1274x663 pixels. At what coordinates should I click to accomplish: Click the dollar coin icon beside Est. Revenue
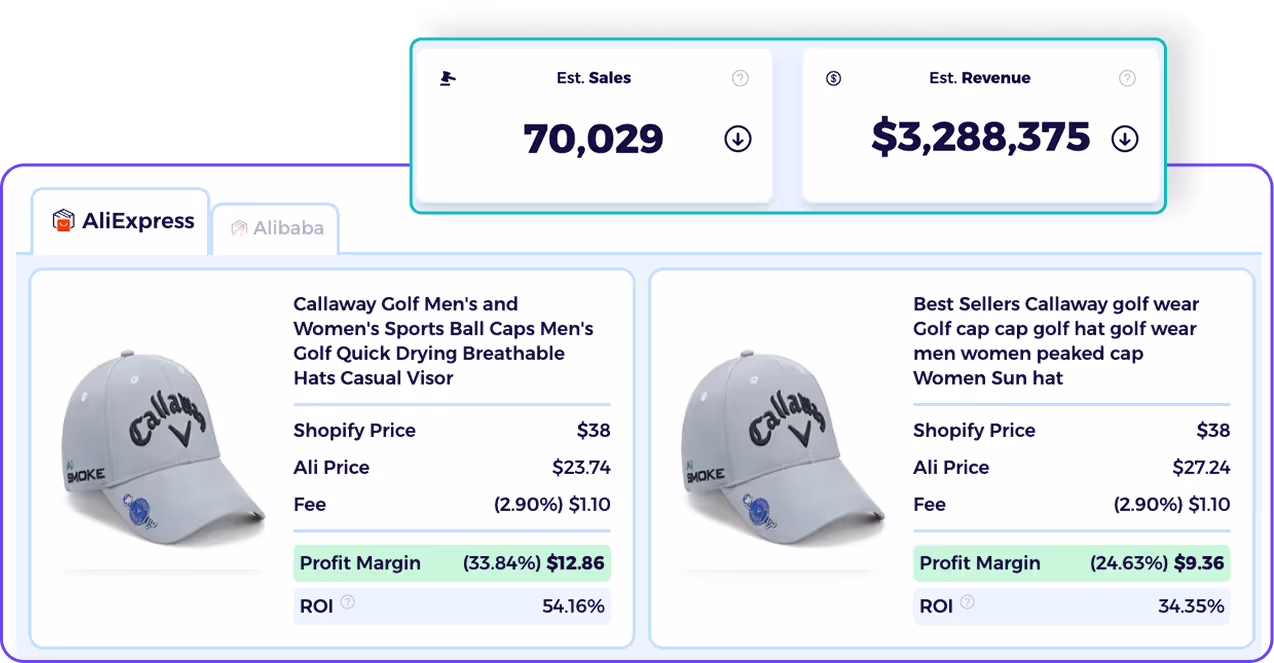tap(834, 78)
